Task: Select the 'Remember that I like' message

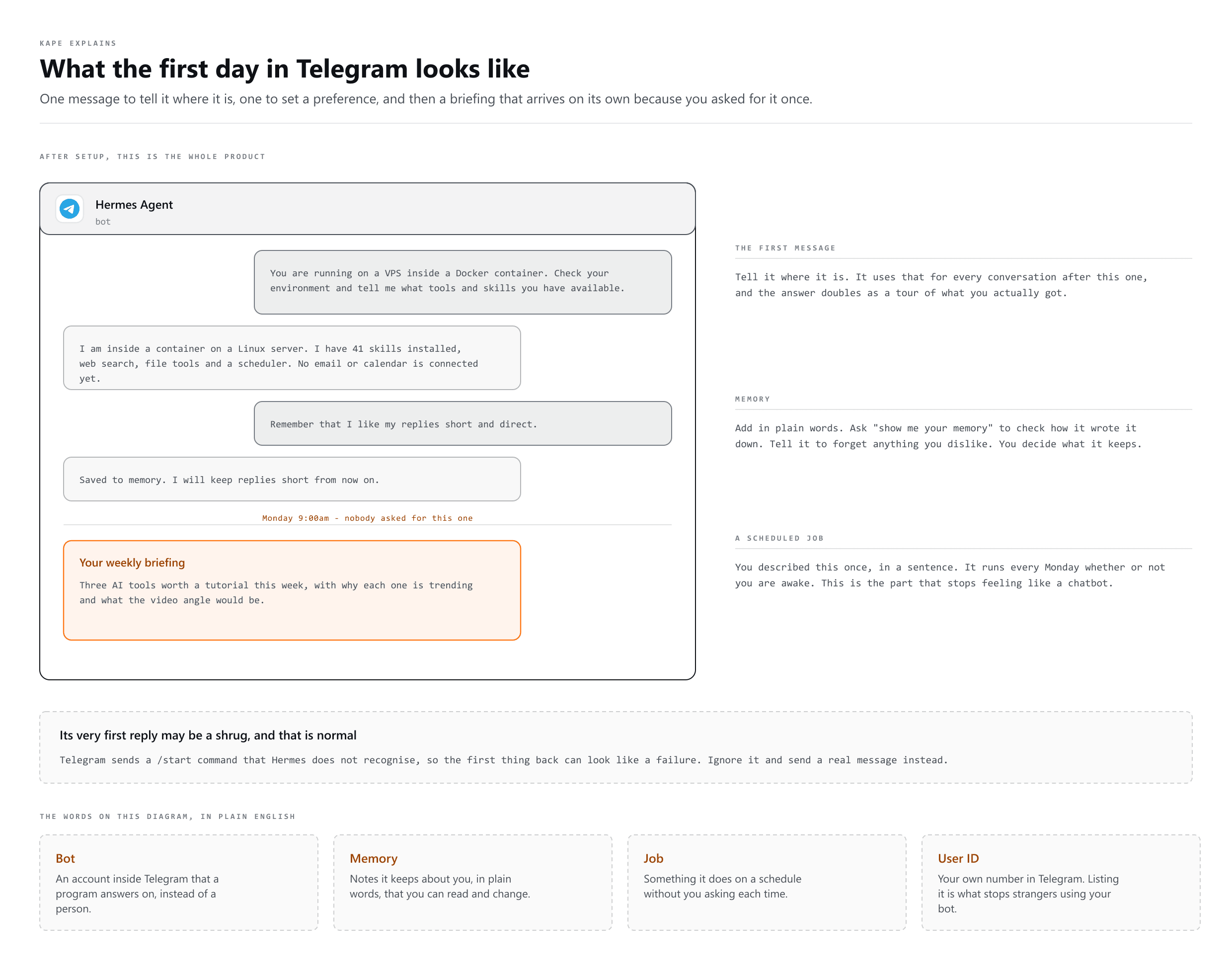Action: click(x=462, y=423)
